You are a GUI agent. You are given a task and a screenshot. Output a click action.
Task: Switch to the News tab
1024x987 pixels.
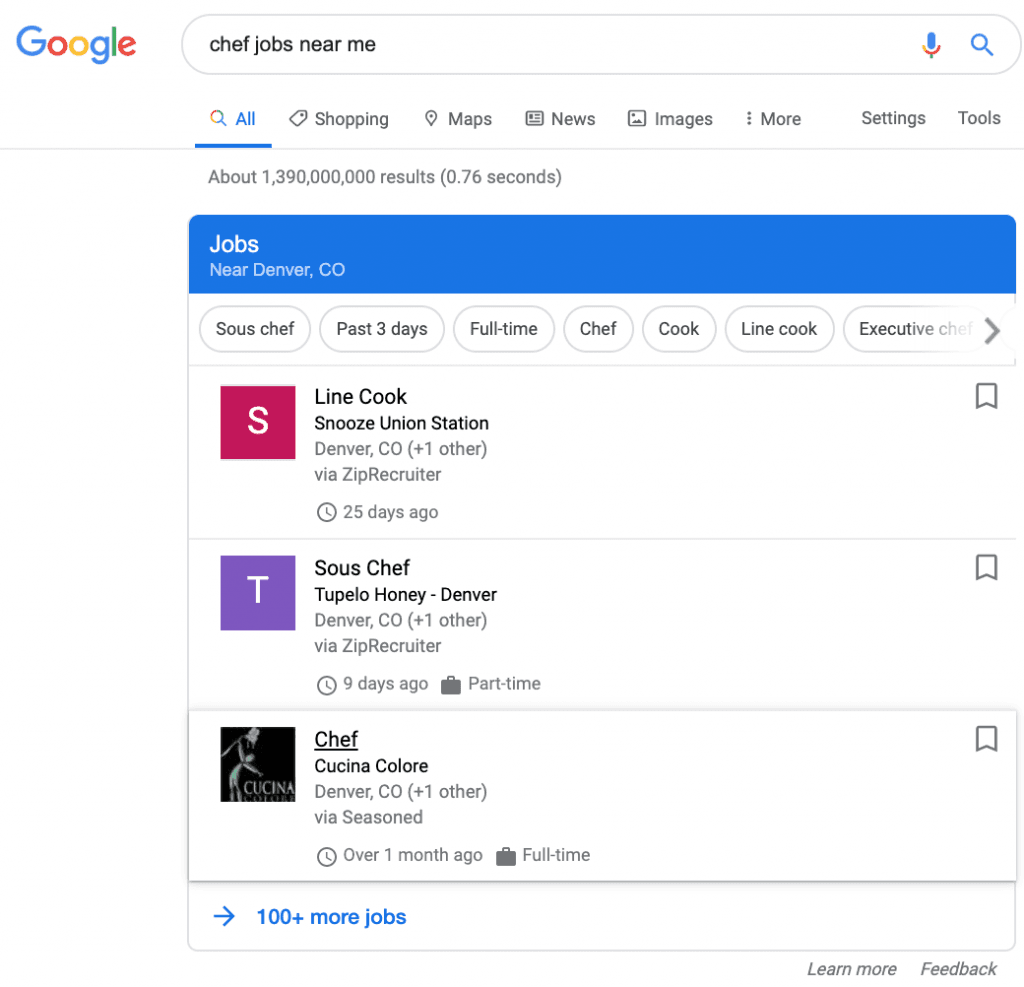560,119
